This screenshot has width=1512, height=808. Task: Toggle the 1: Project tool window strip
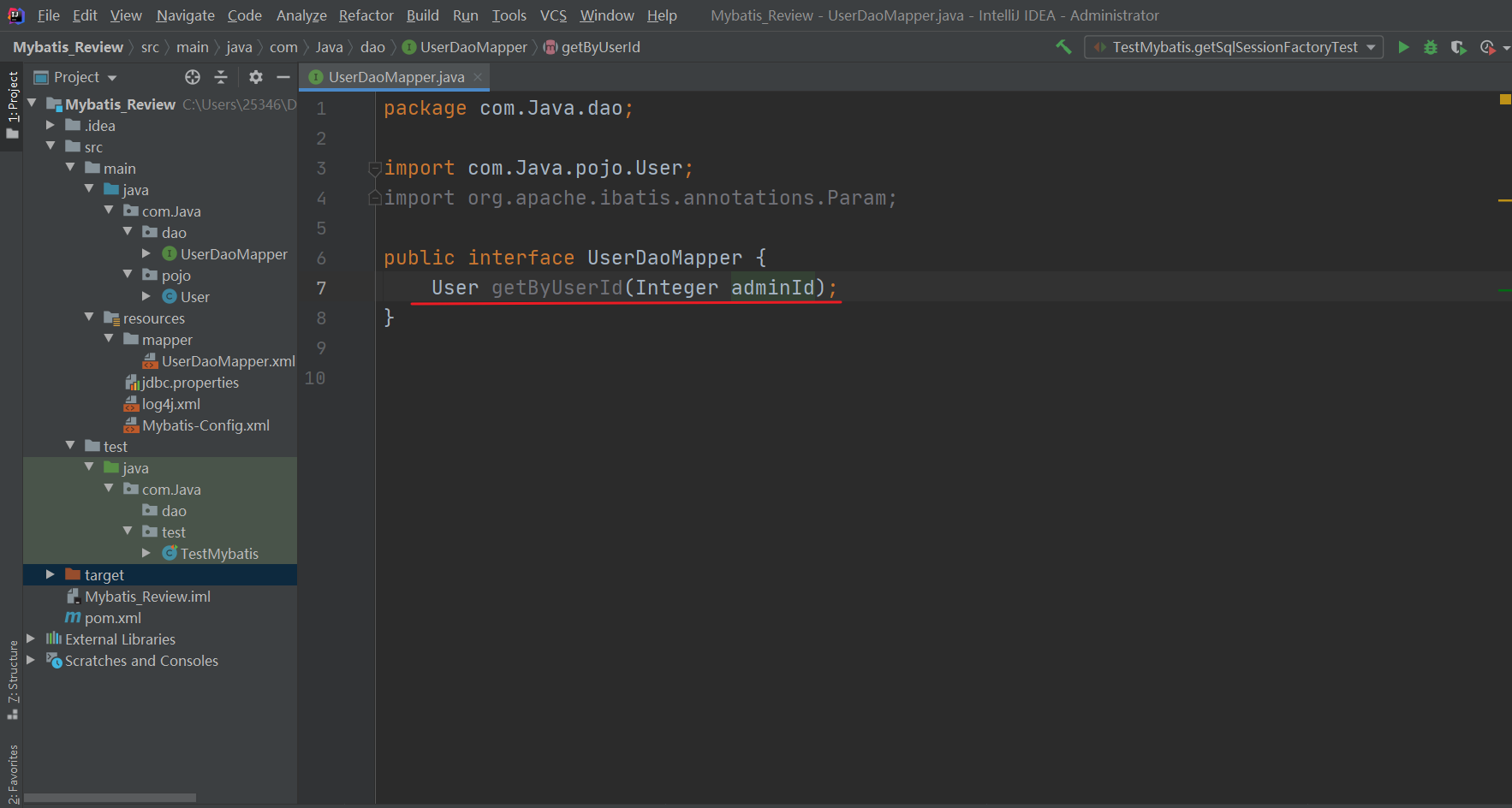pos(12,106)
